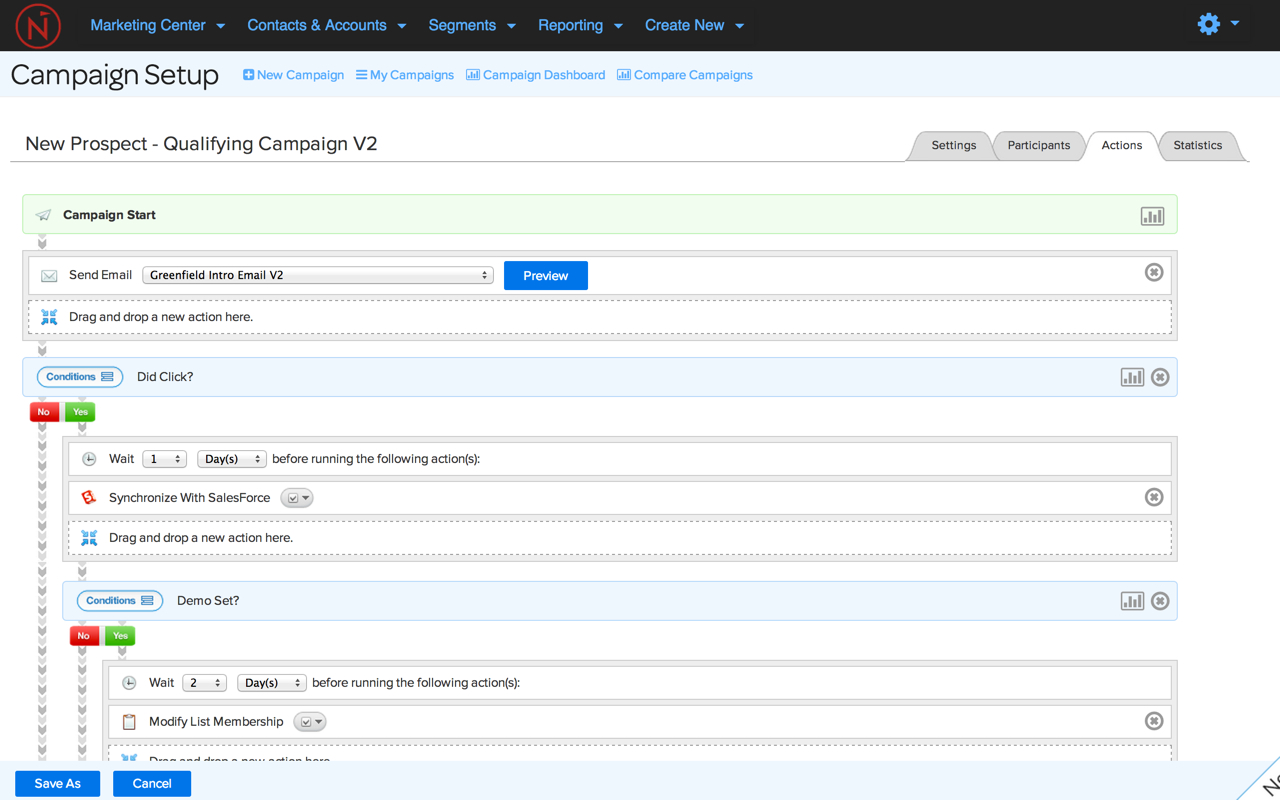Select the No branch under Demo Set
The image size is (1280, 800).
[x=84, y=636]
